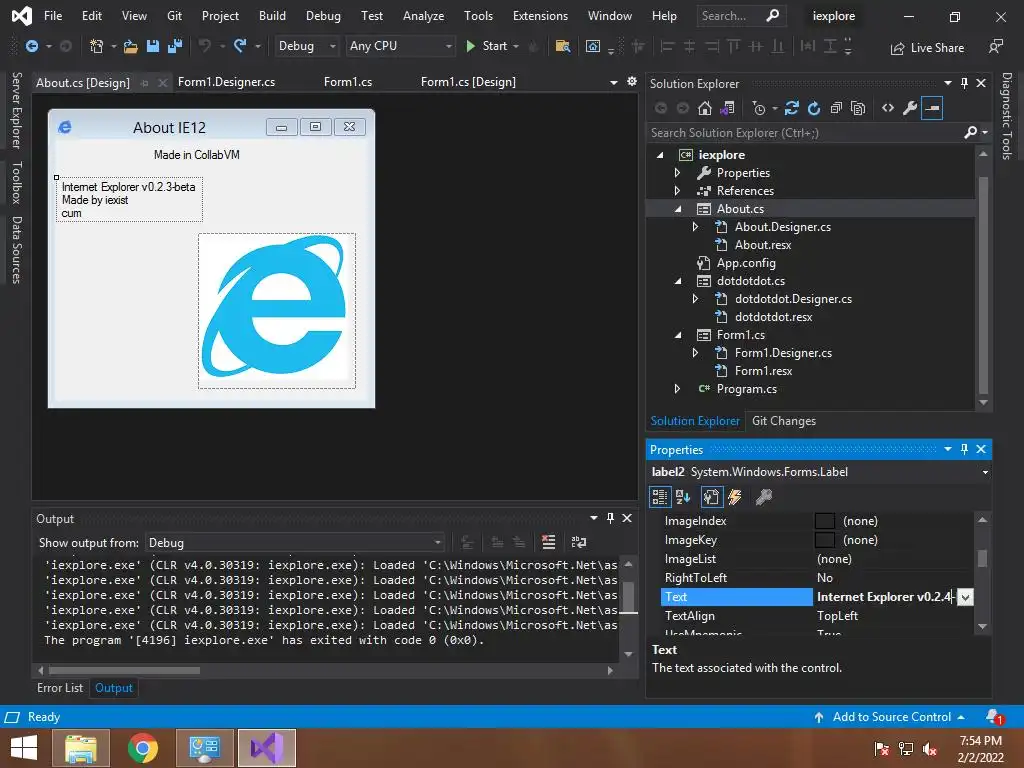The image size is (1024, 768).
Task: Click the Sync with Active Document icon
Action: coord(792,108)
